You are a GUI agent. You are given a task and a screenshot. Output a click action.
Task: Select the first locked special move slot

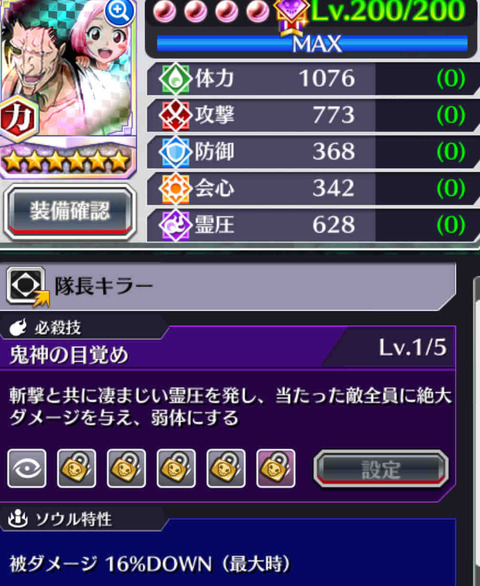pyautogui.click(x=77, y=469)
